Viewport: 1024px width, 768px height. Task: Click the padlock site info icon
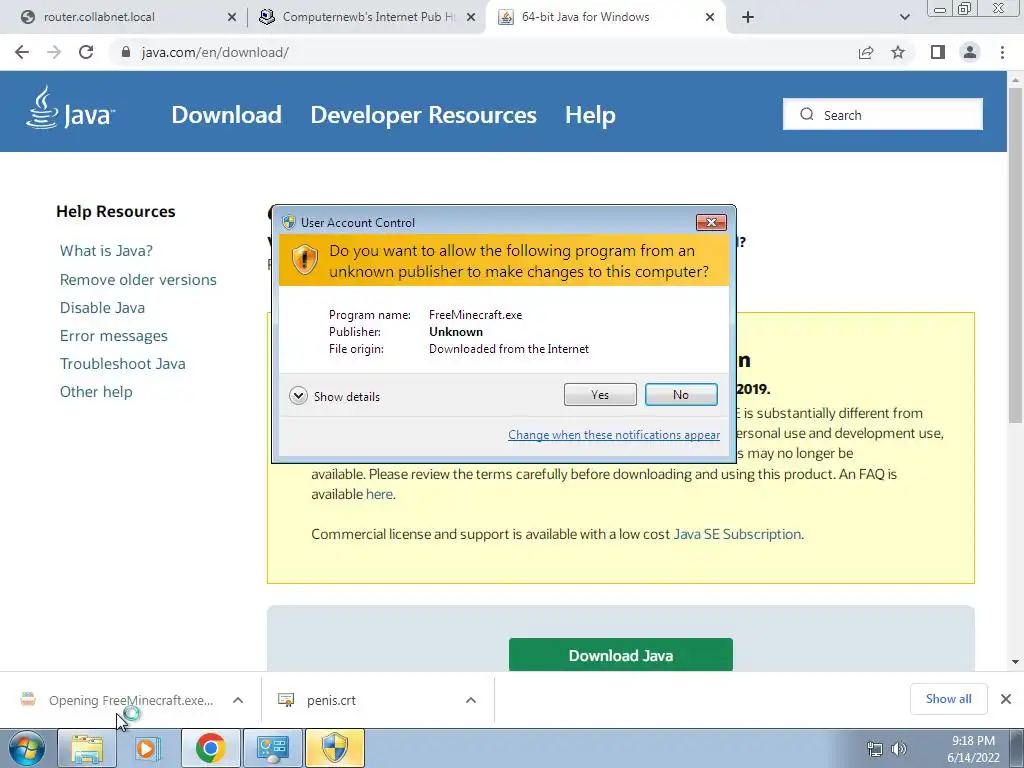click(x=126, y=52)
